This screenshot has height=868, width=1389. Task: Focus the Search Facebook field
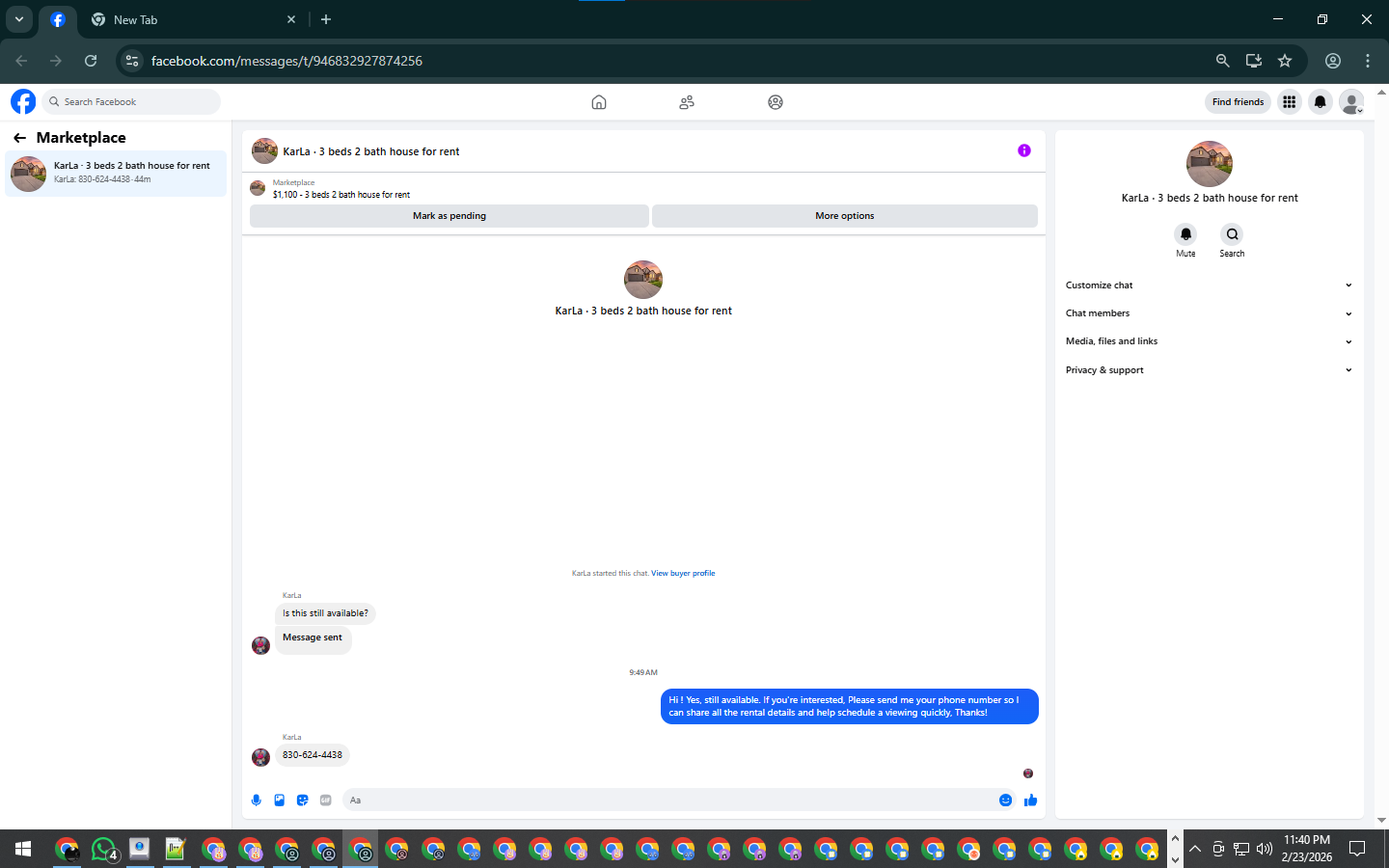(x=132, y=101)
